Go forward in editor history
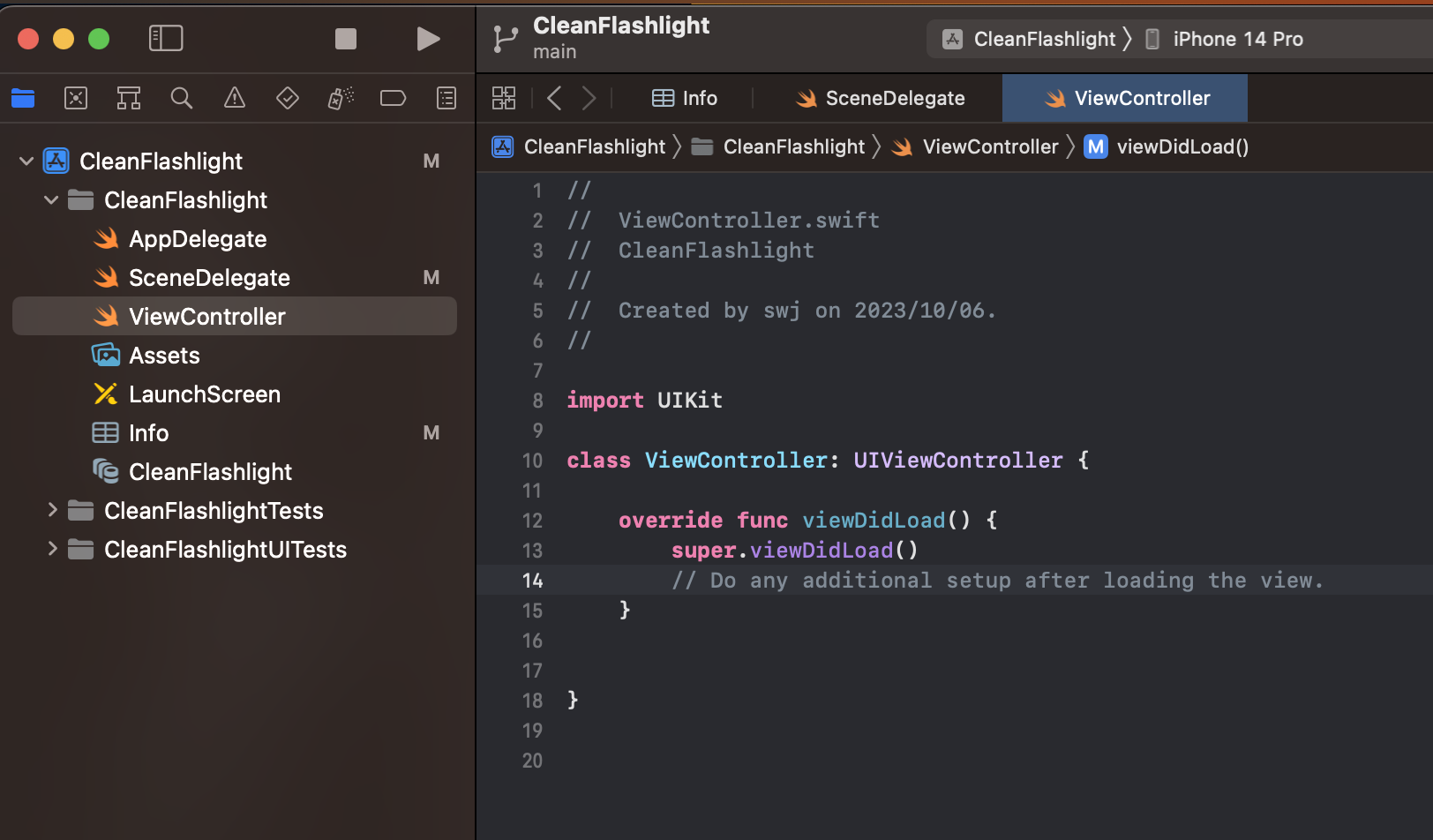 (x=589, y=98)
